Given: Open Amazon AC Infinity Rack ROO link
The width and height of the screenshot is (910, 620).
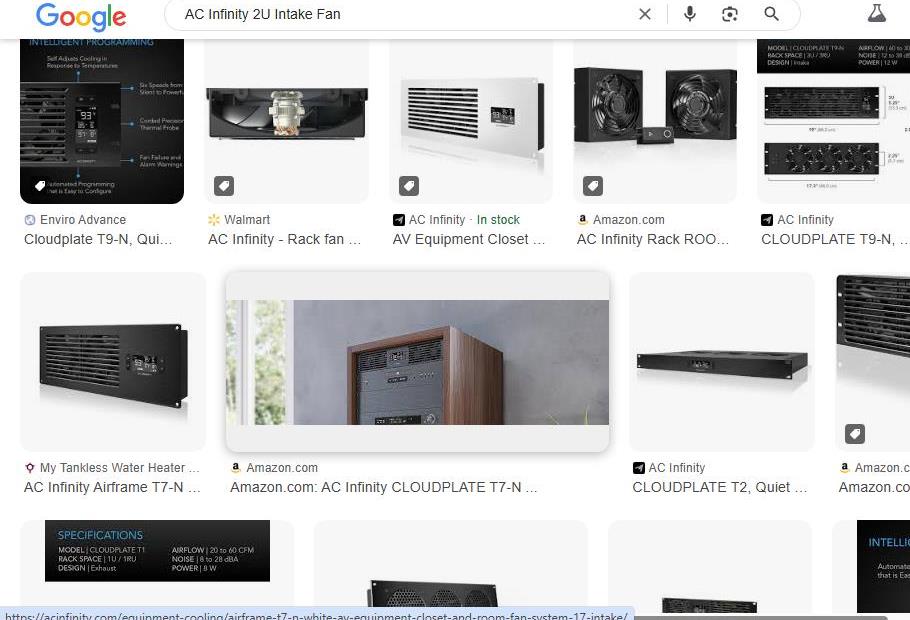Looking at the screenshot, I should point(653,239).
